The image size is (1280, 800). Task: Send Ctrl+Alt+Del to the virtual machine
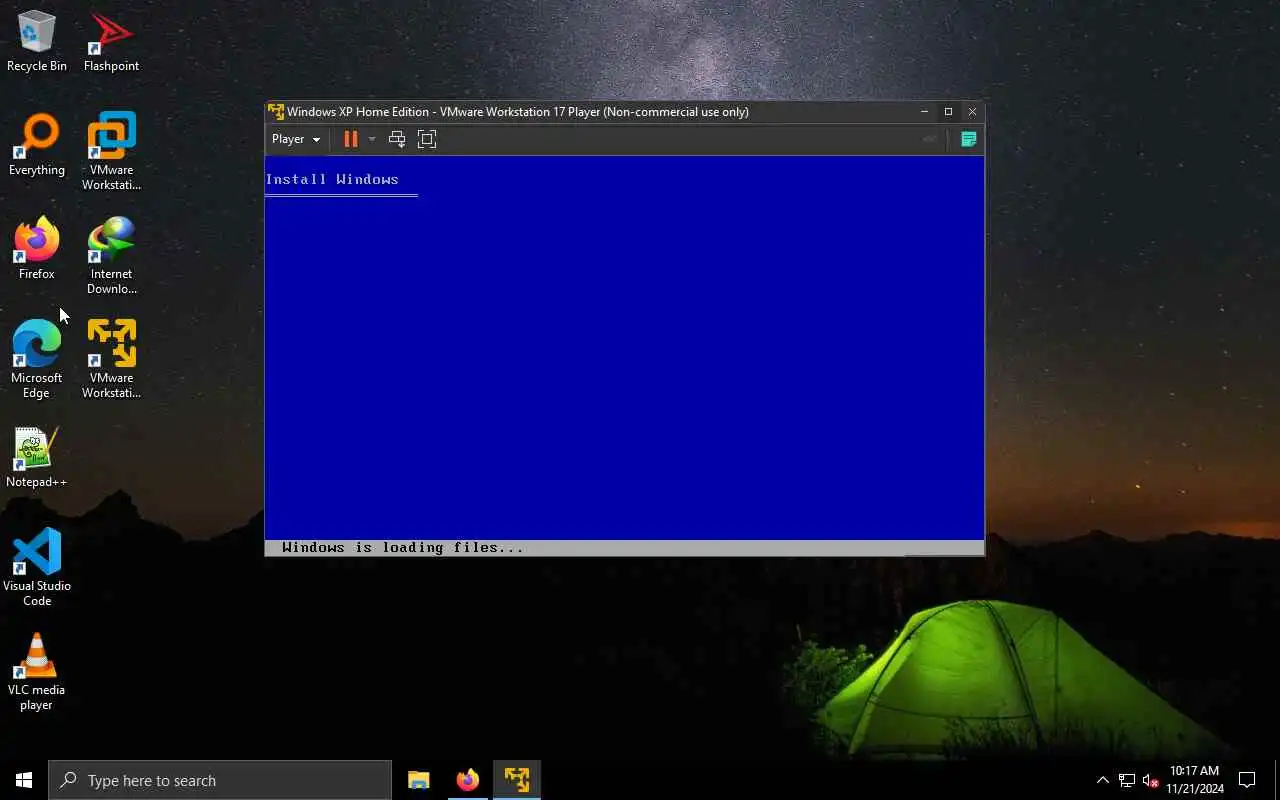397,139
